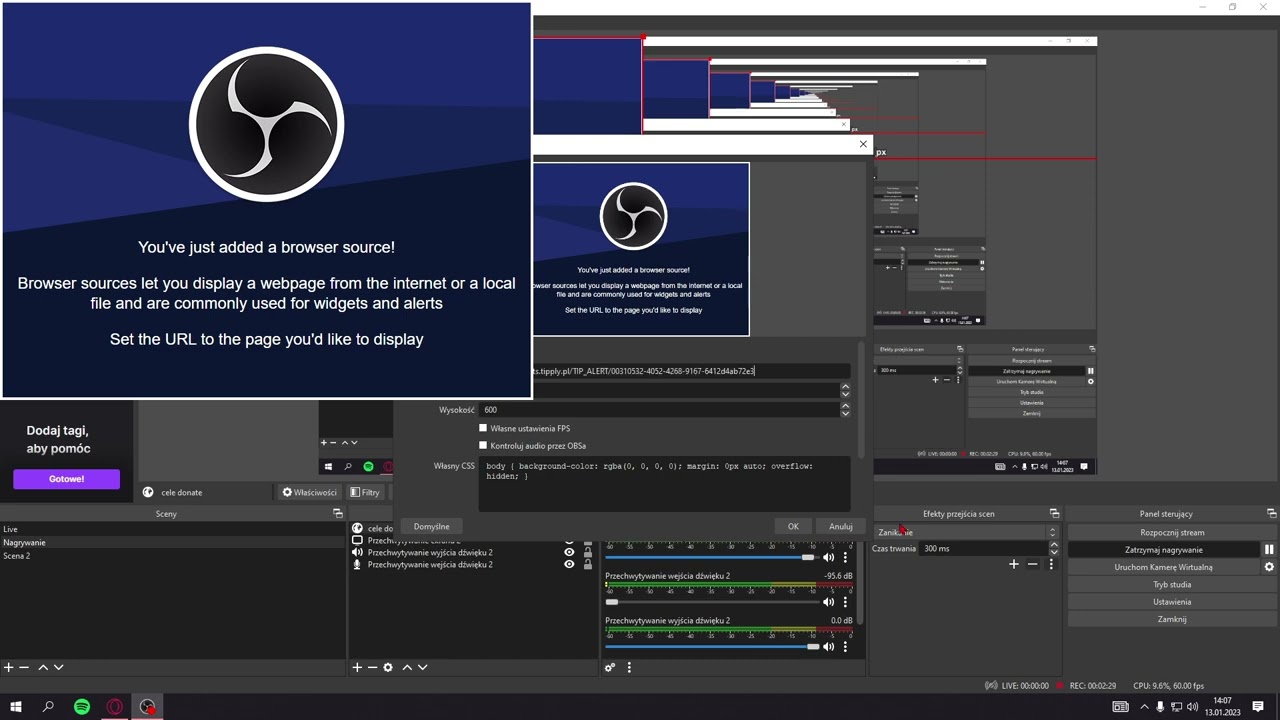Move the selected scene up

(42, 667)
